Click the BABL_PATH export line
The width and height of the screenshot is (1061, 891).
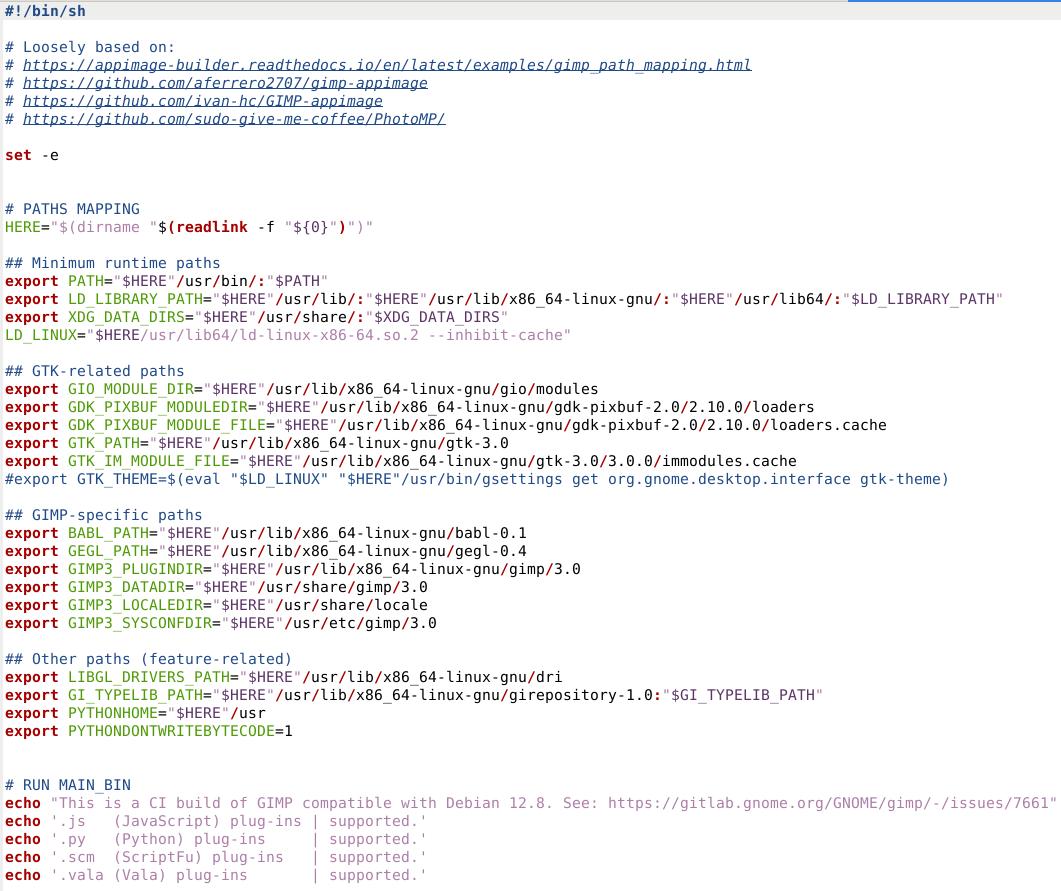[265, 533]
